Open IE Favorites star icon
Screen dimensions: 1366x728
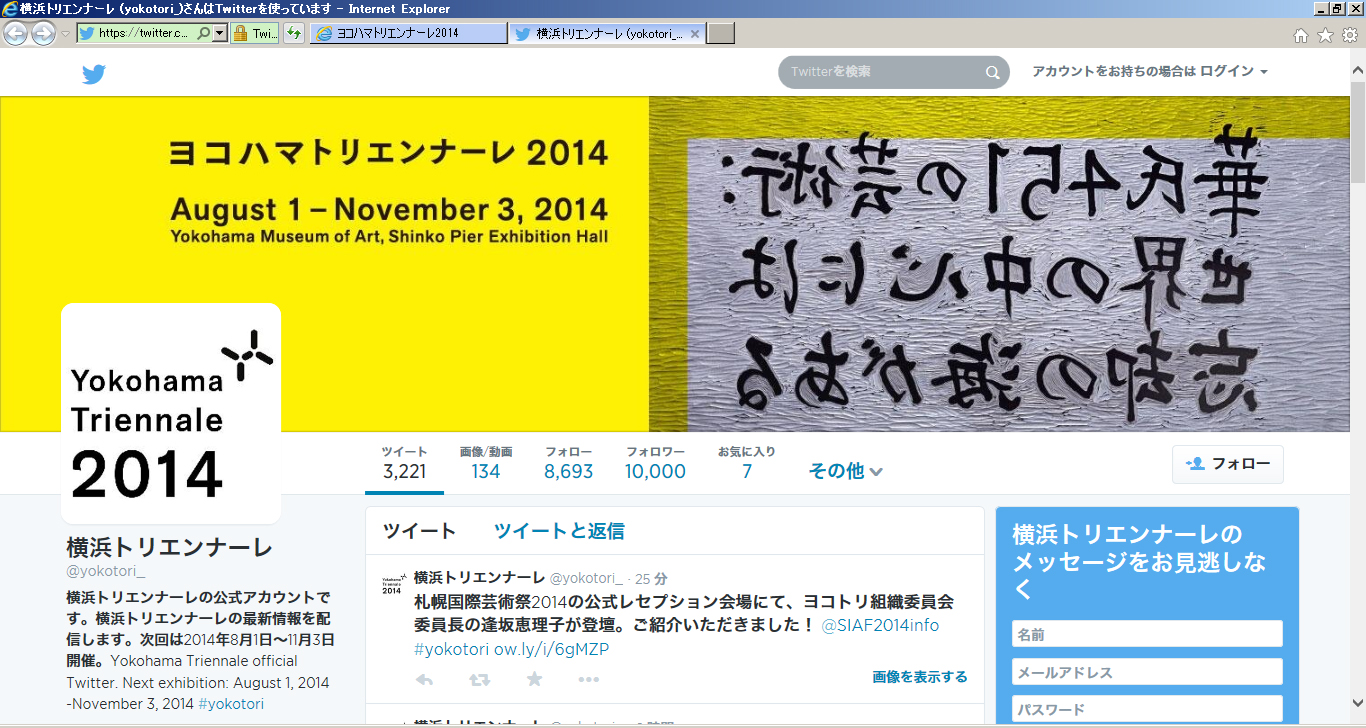tap(1325, 35)
